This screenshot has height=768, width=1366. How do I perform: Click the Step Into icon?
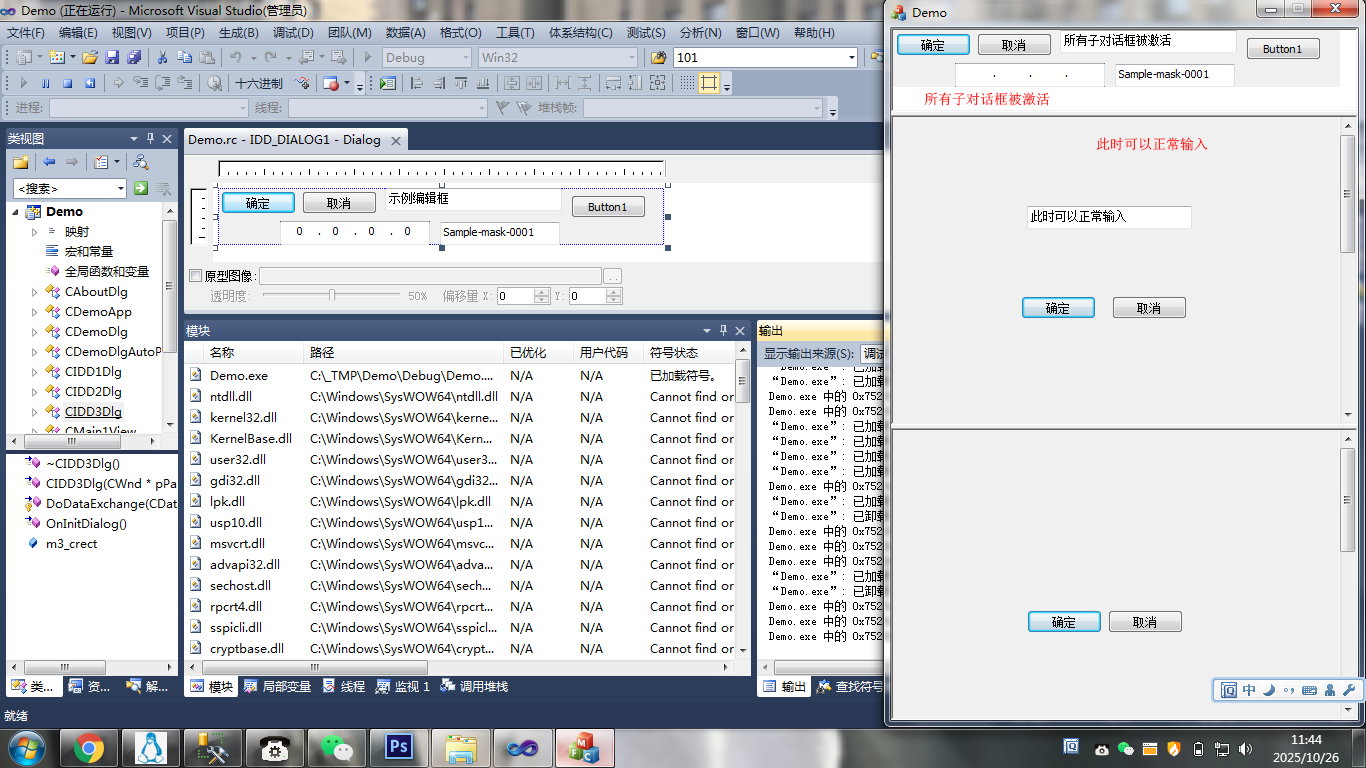click(x=140, y=83)
